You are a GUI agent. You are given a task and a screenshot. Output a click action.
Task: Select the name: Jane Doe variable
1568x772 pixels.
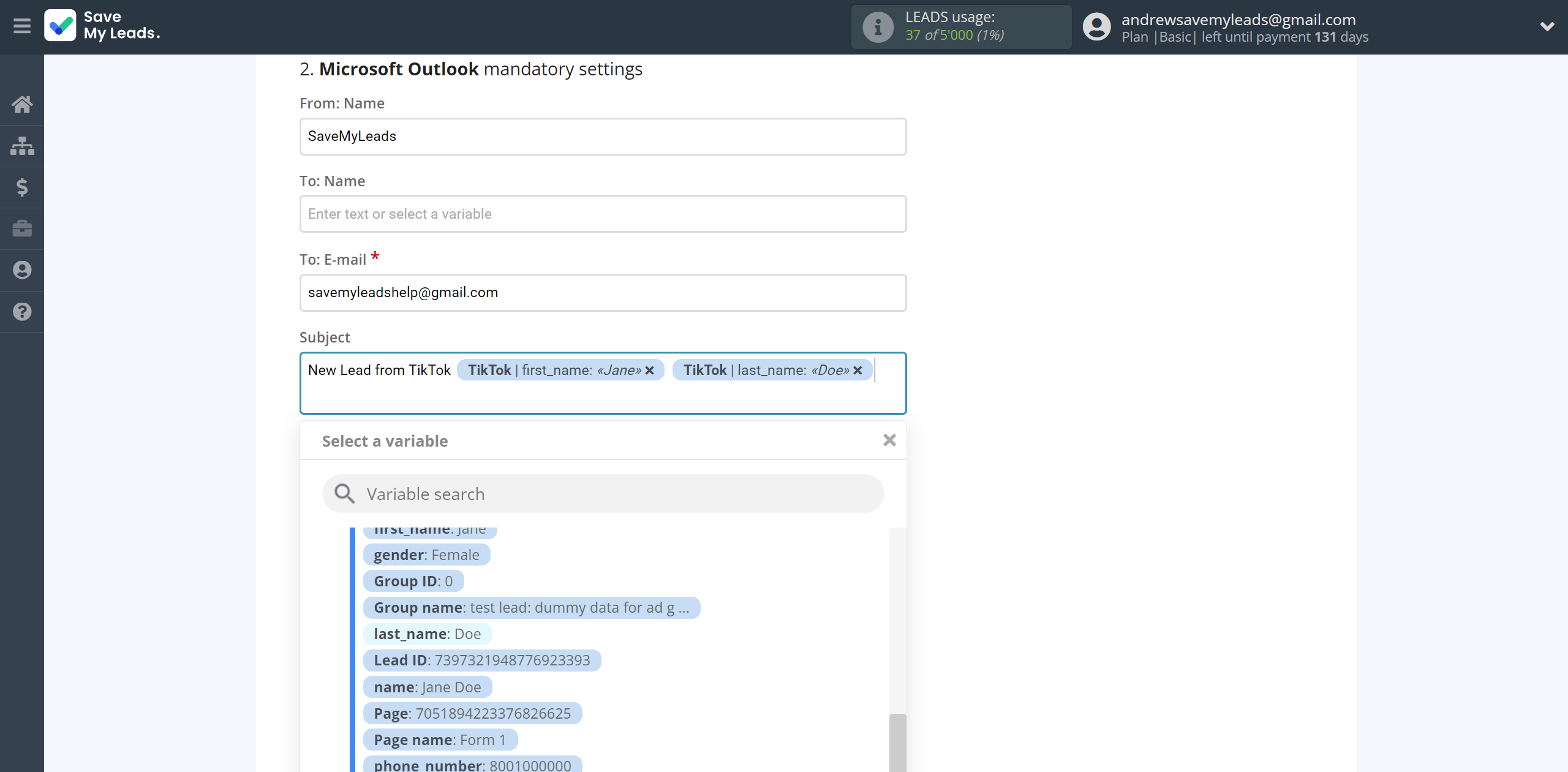coord(428,687)
